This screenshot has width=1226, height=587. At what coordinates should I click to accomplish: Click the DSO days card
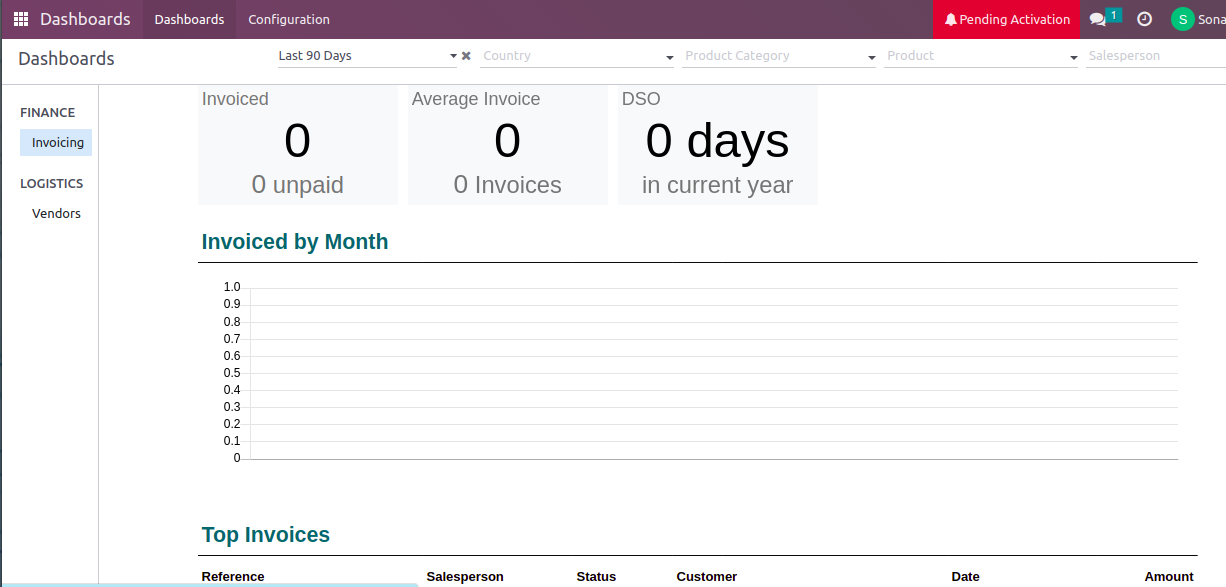(x=717, y=145)
